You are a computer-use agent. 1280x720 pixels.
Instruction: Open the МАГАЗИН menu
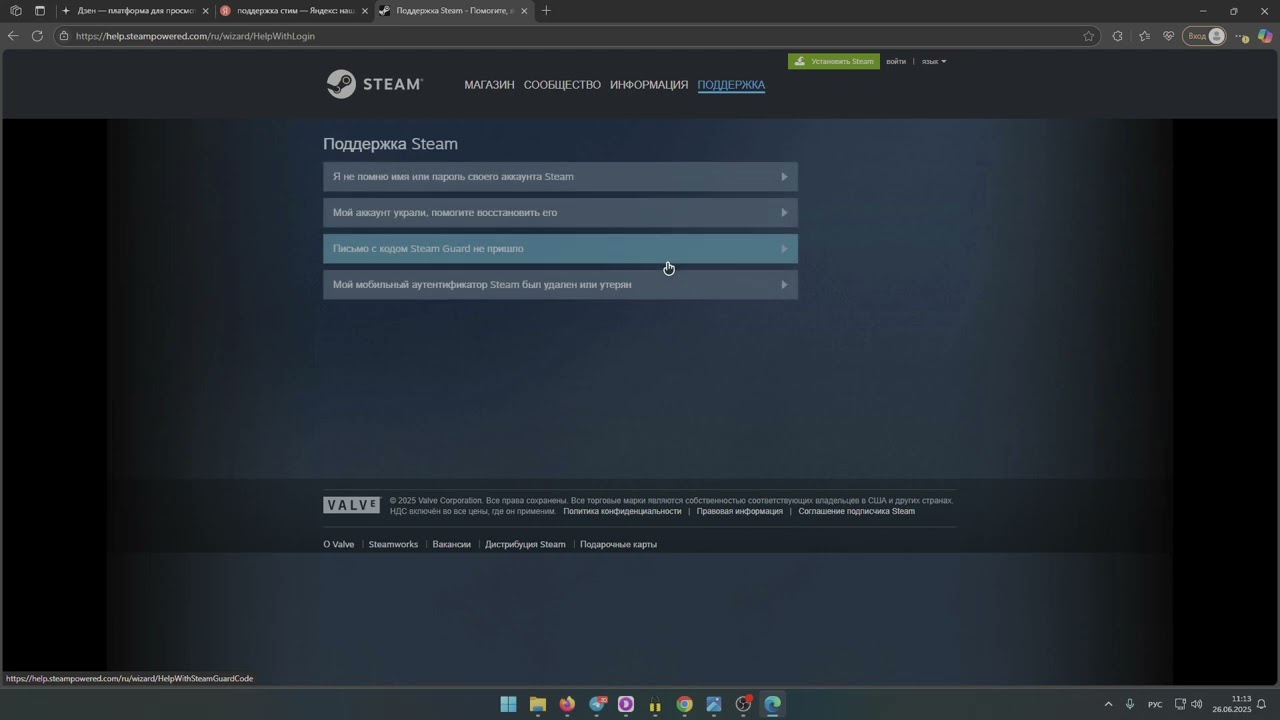[x=489, y=85]
